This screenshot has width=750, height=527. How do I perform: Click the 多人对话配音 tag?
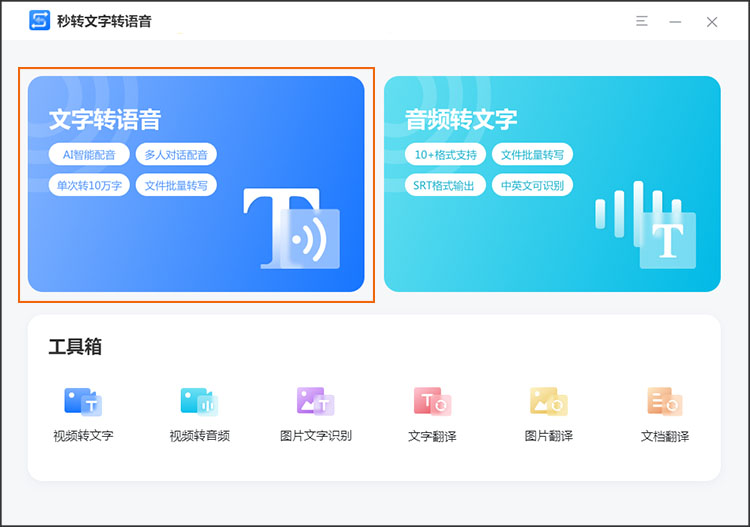tap(176, 154)
